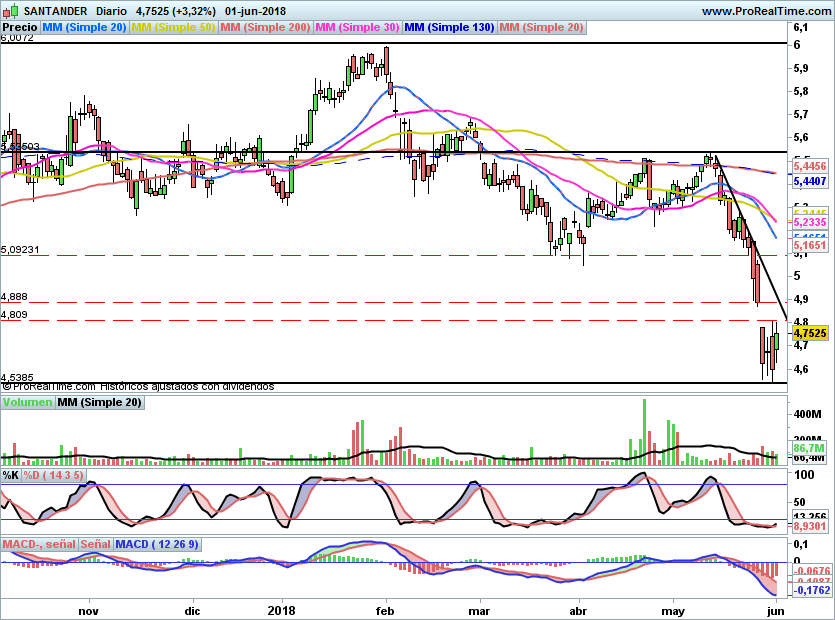Click the 6,1 price axis label
The width and height of the screenshot is (835, 620).
coord(801,27)
